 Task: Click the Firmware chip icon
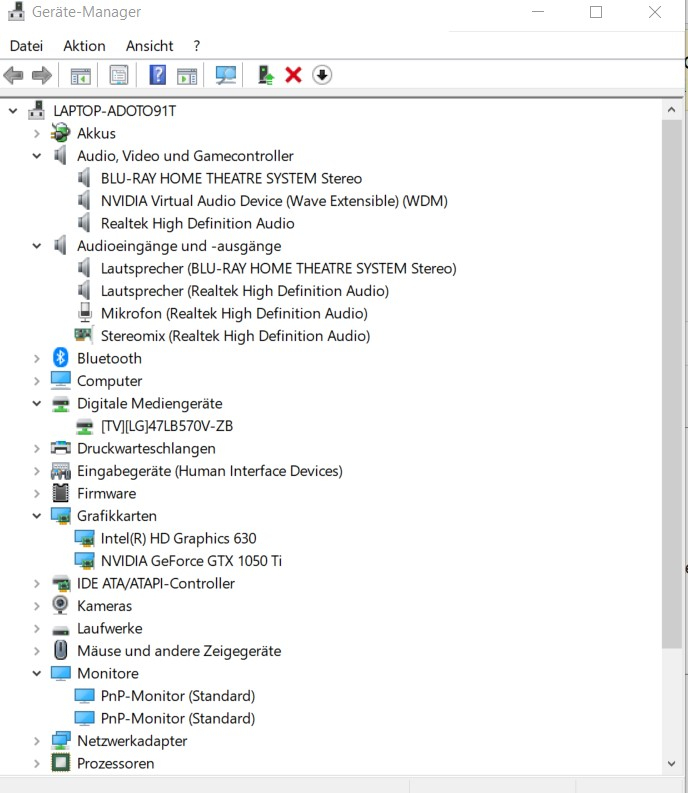pos(61,493)
